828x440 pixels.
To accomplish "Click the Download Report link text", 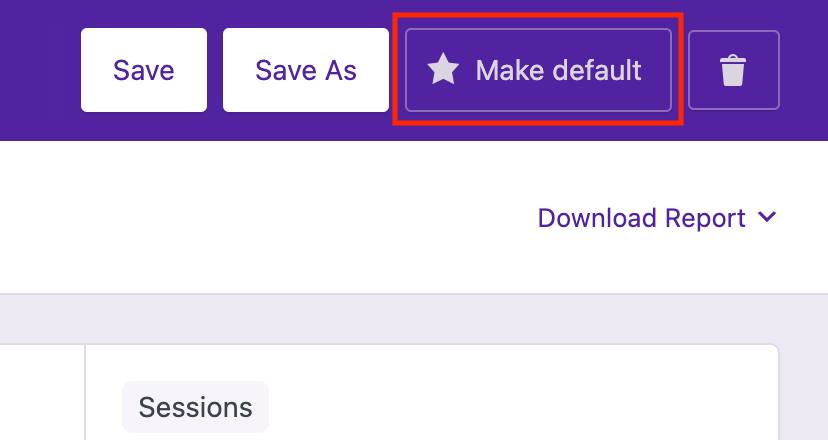I will (641, 218).
